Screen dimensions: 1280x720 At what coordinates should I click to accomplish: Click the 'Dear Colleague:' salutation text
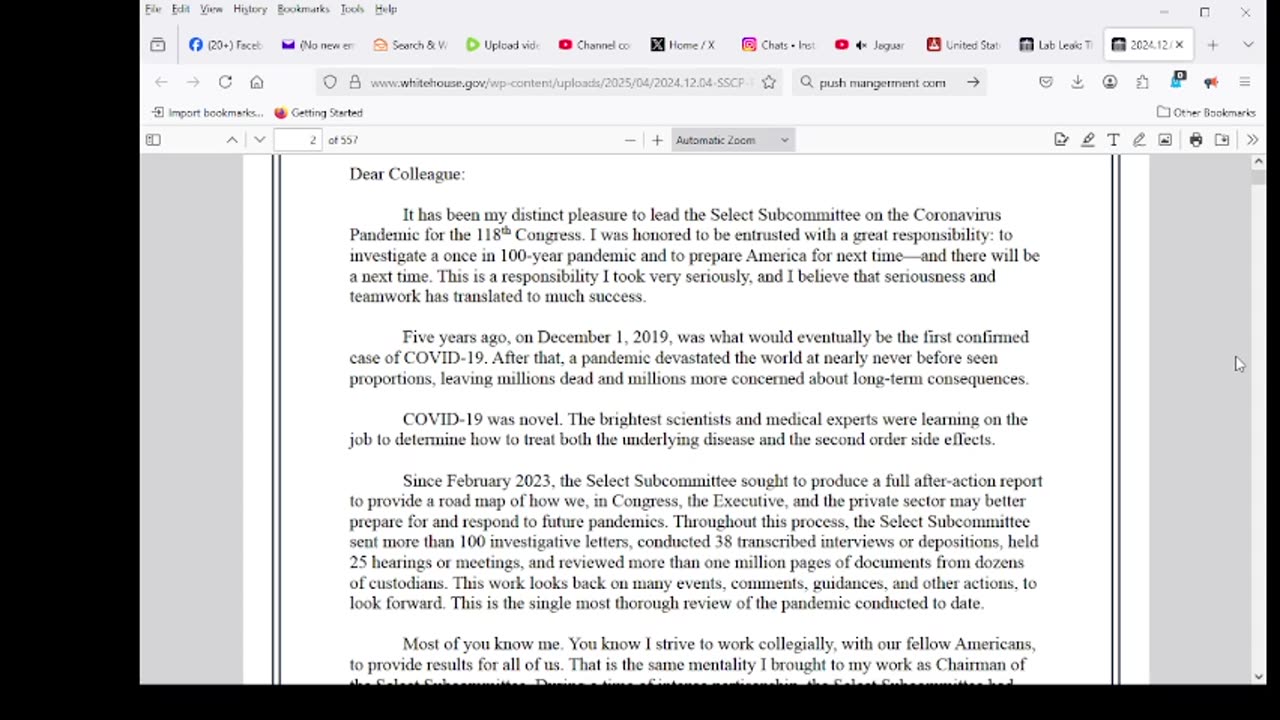[407, 174]
